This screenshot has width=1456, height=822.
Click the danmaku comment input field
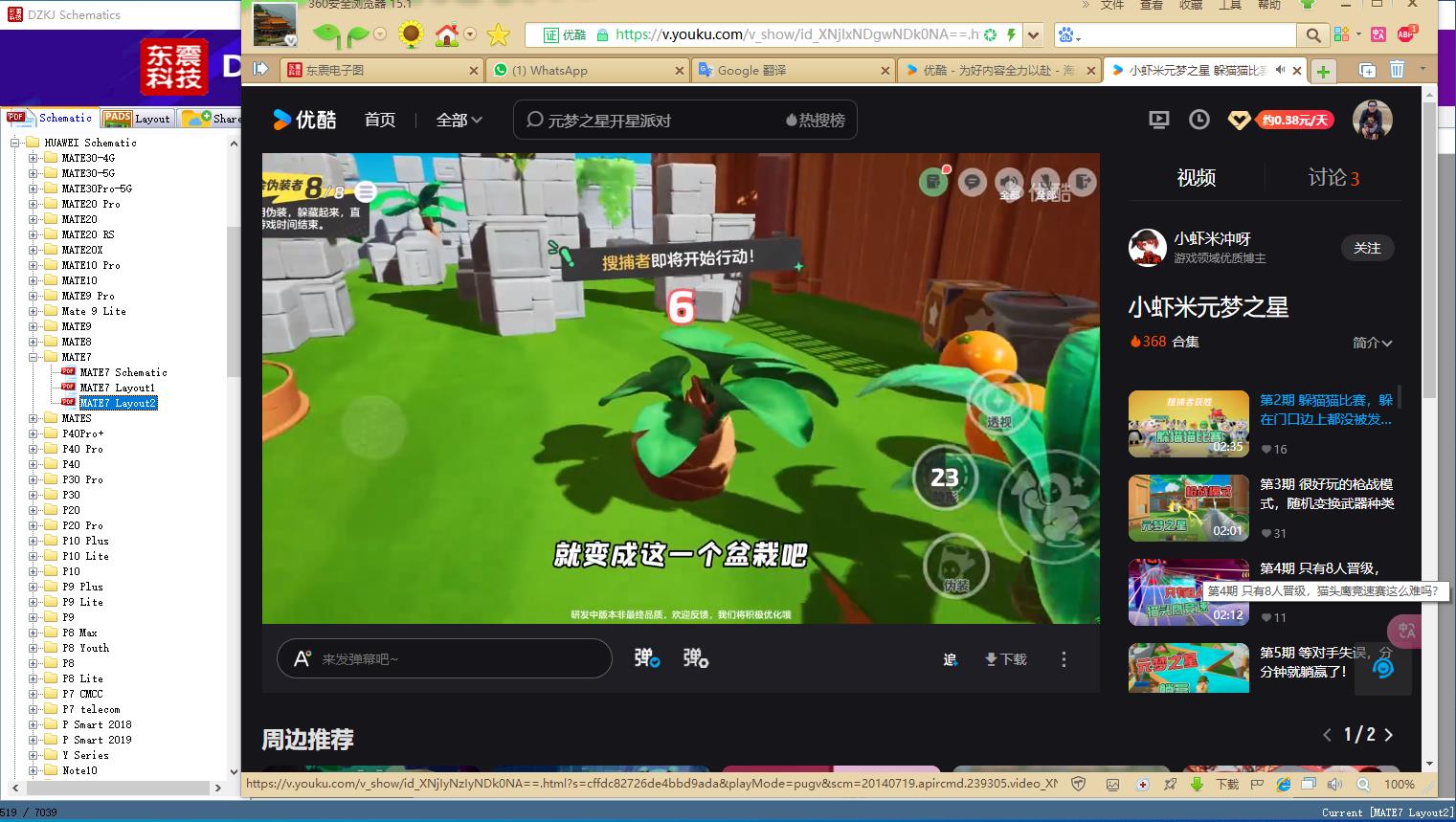click(x=444, y=658)
